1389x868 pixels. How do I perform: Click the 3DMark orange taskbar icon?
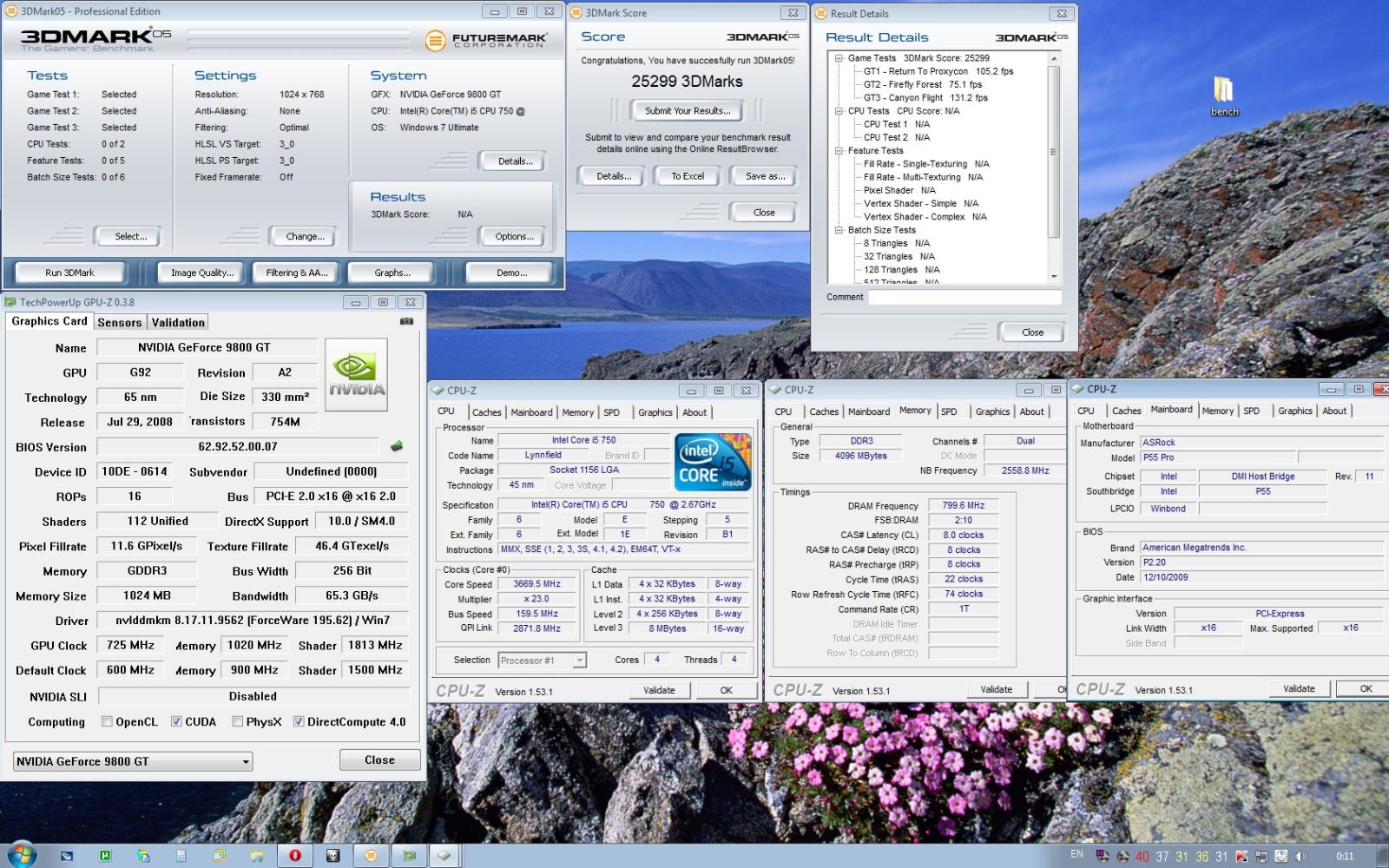(x=372, y=855)
